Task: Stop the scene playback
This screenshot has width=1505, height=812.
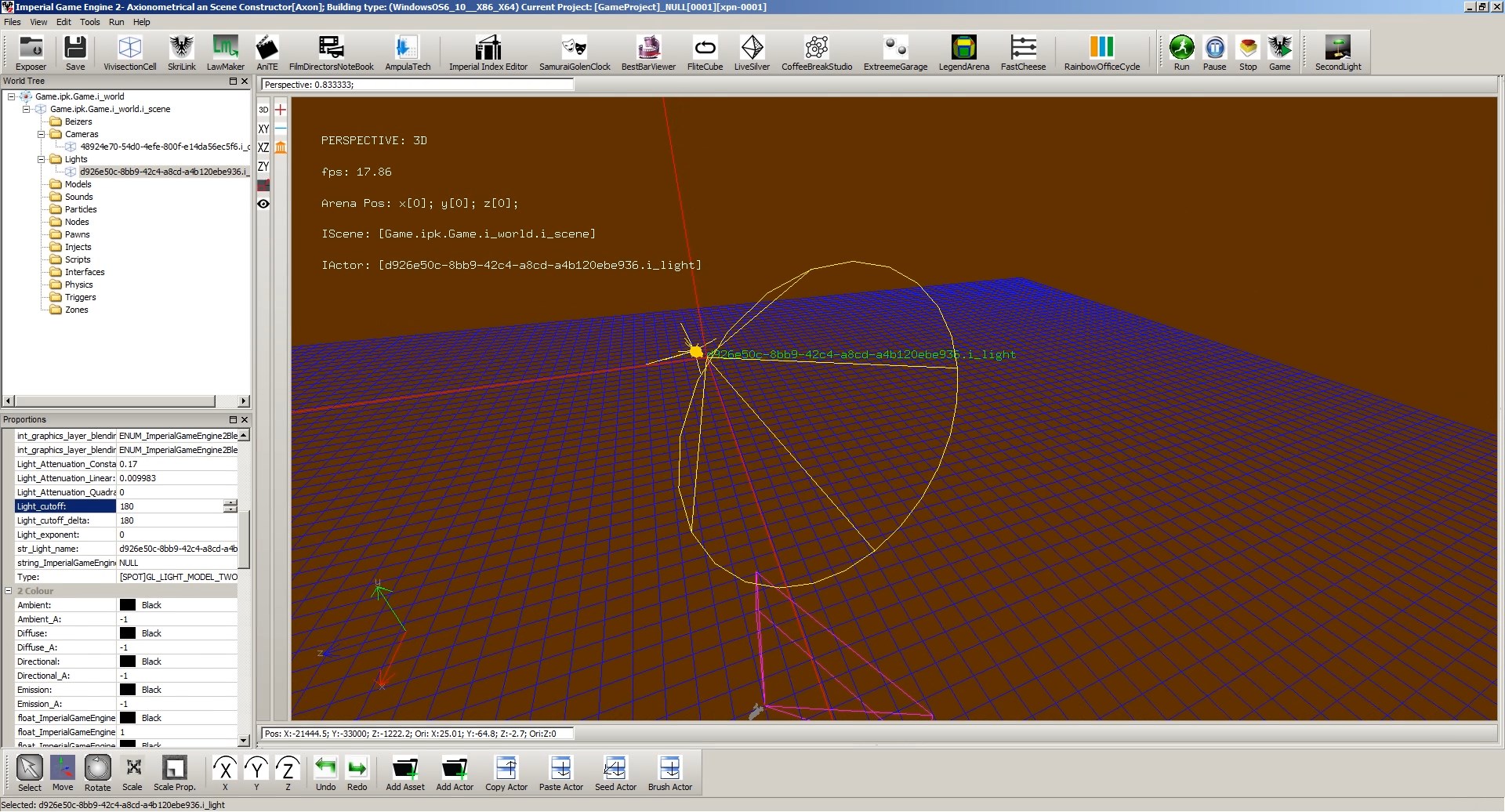Action: (x=1248, y=53)
